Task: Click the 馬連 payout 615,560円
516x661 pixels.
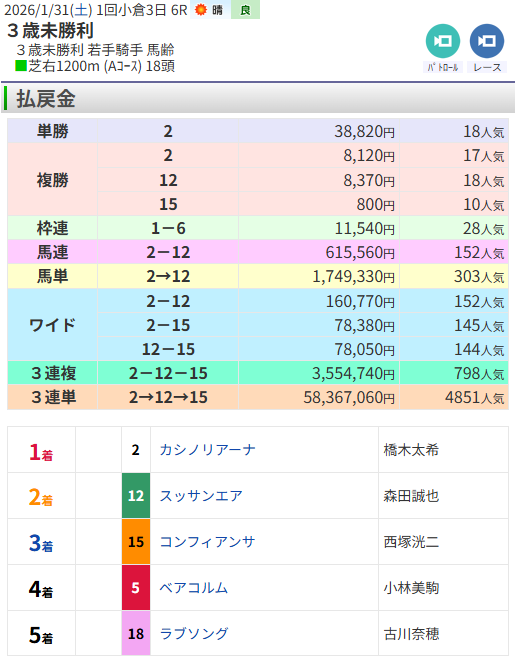Action: 360,253
